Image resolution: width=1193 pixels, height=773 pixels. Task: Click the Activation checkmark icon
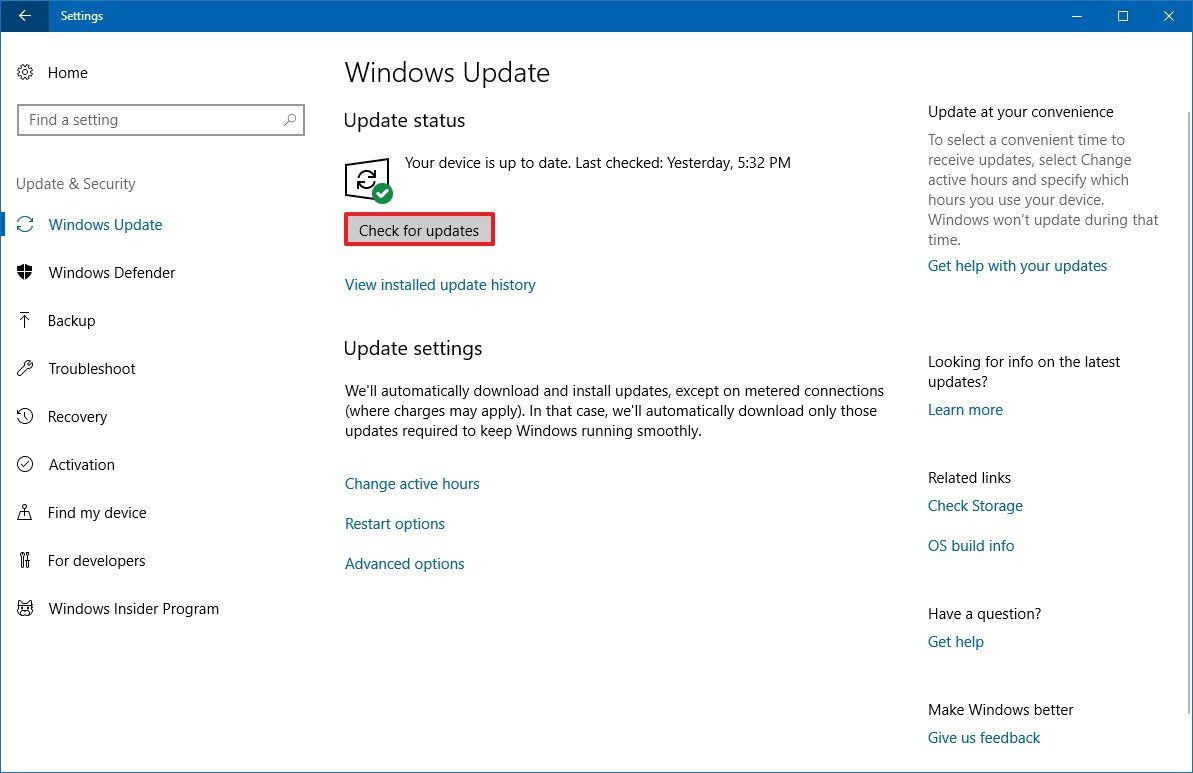click(27, 464)
